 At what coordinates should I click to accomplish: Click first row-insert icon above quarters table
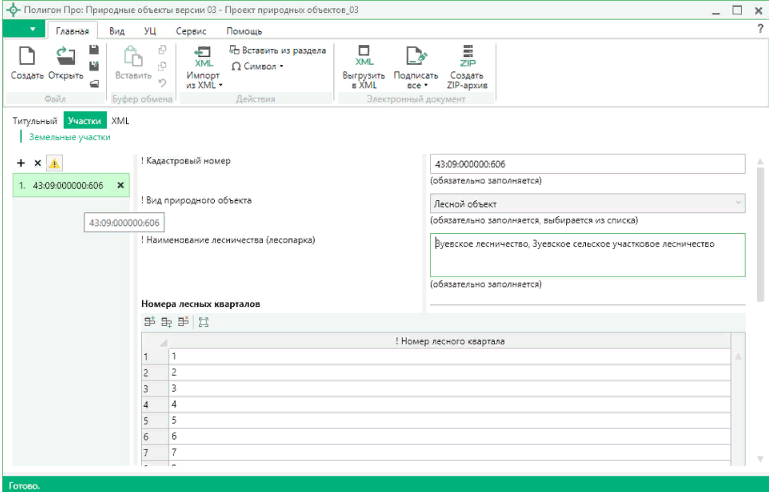[149, 322]
